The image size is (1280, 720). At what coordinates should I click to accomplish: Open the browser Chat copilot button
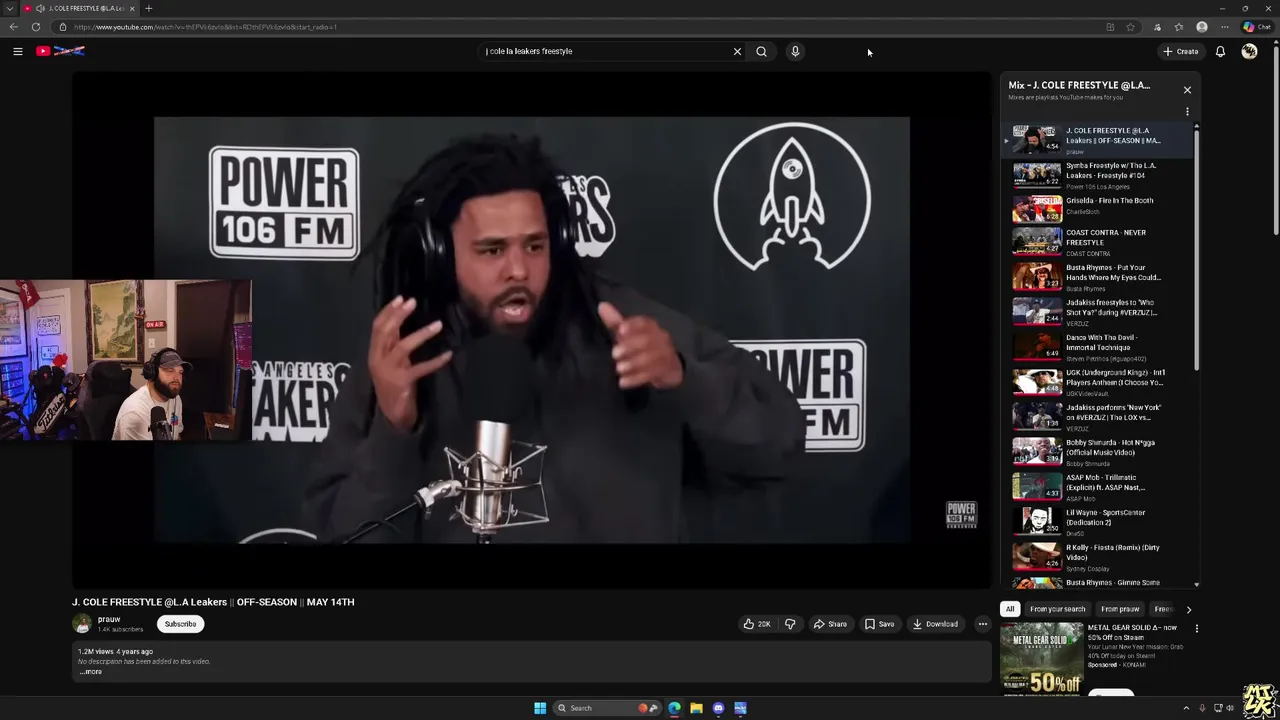tap(1257, 27)
